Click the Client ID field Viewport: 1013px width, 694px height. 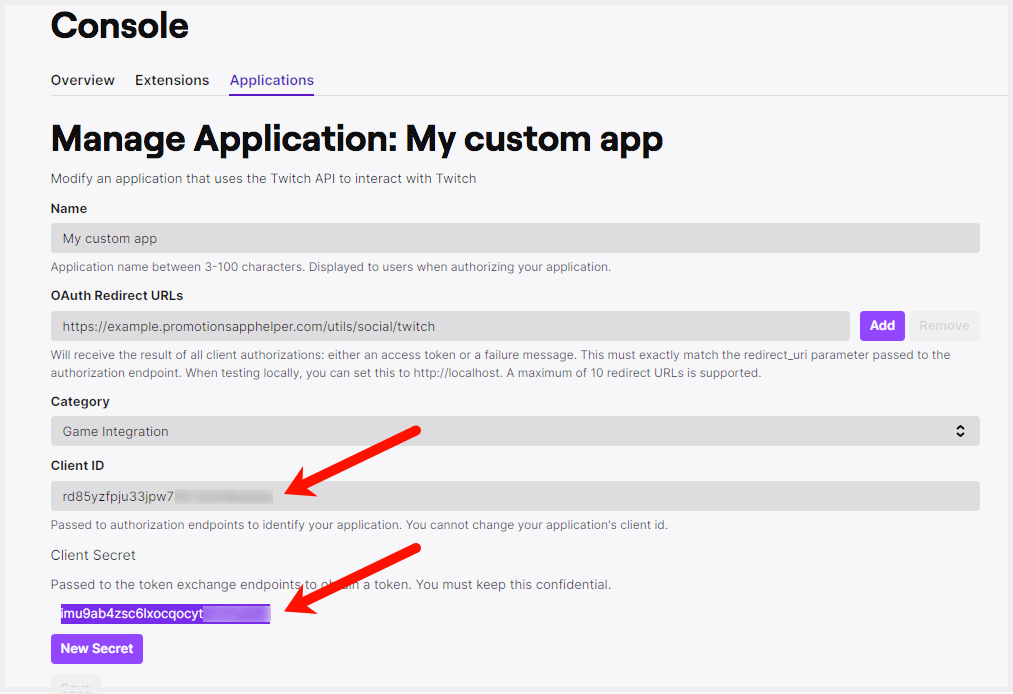[x=515, y=496]
